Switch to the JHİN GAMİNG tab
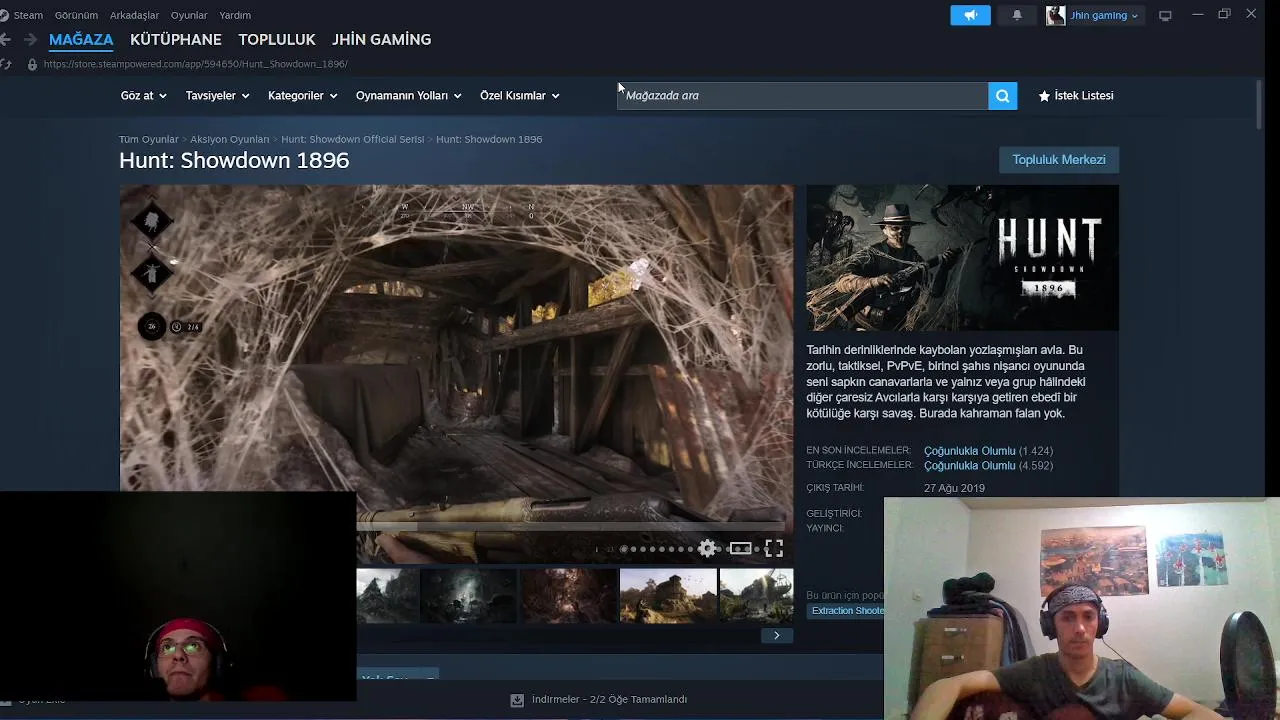This screenshot has width=1280, height=720. tap(382, 40)
